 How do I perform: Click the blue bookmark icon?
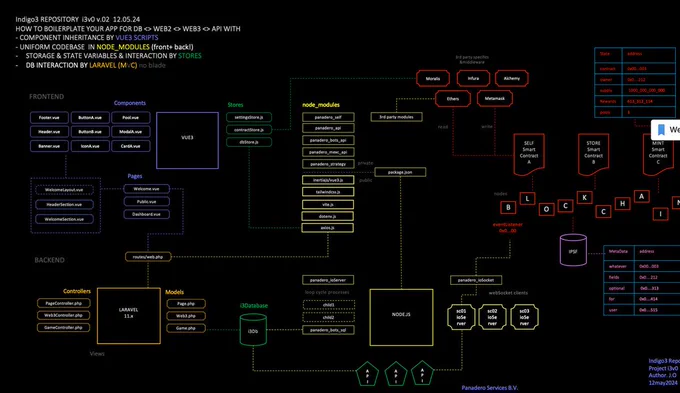[661, 129]
